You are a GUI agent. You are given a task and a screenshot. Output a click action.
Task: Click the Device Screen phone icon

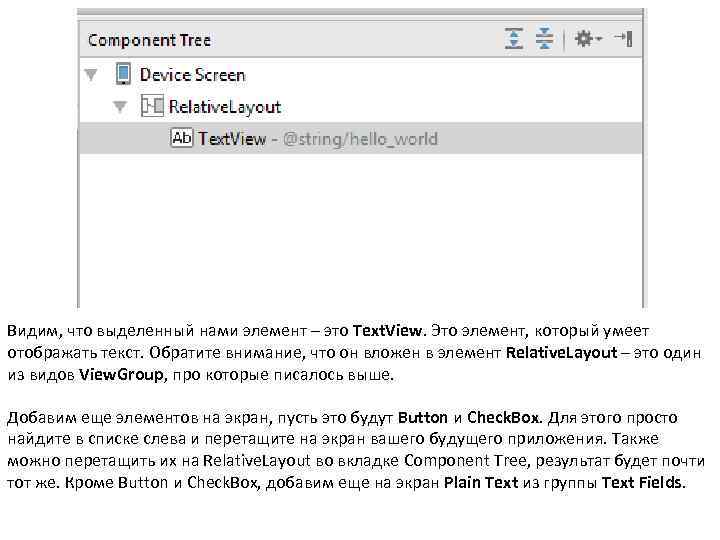point(123,74)
